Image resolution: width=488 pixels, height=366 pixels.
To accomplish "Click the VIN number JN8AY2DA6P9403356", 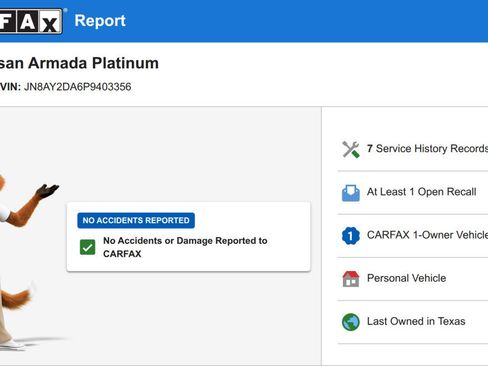I will coord(78,87).
